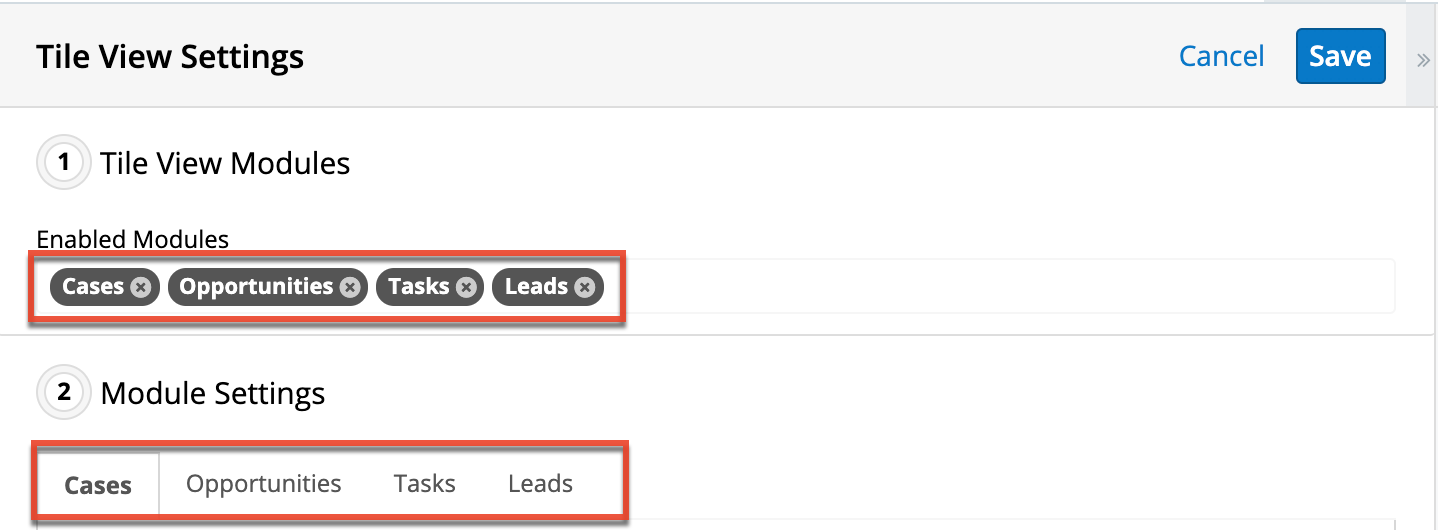1438x530 pixels.
Task: Click the step 1 circle badge
Action: (x=64, y=162)
